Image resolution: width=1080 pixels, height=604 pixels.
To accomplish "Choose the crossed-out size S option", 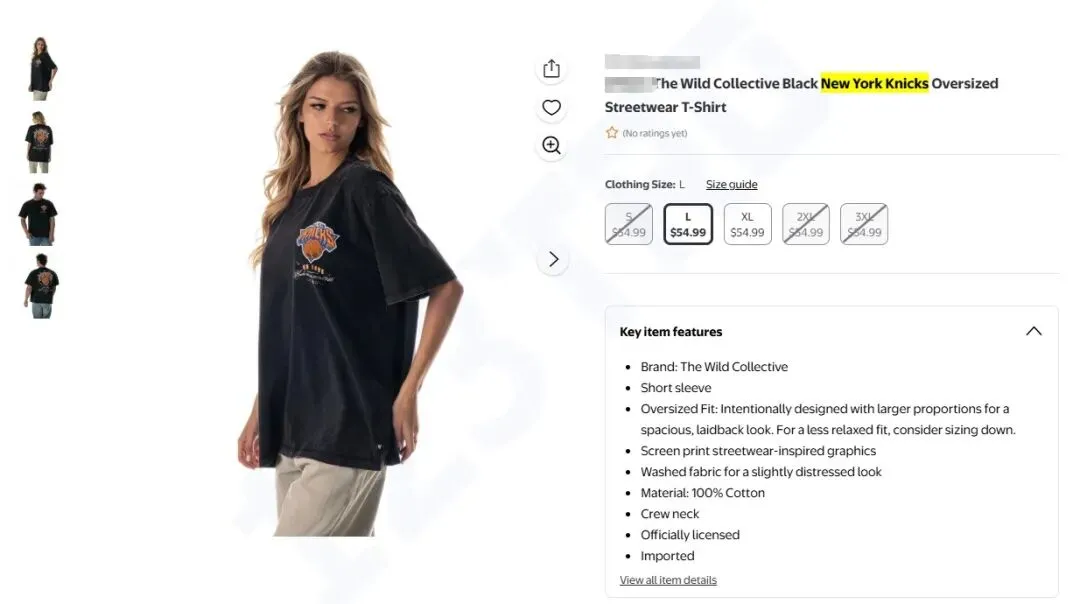I will 629,224.
